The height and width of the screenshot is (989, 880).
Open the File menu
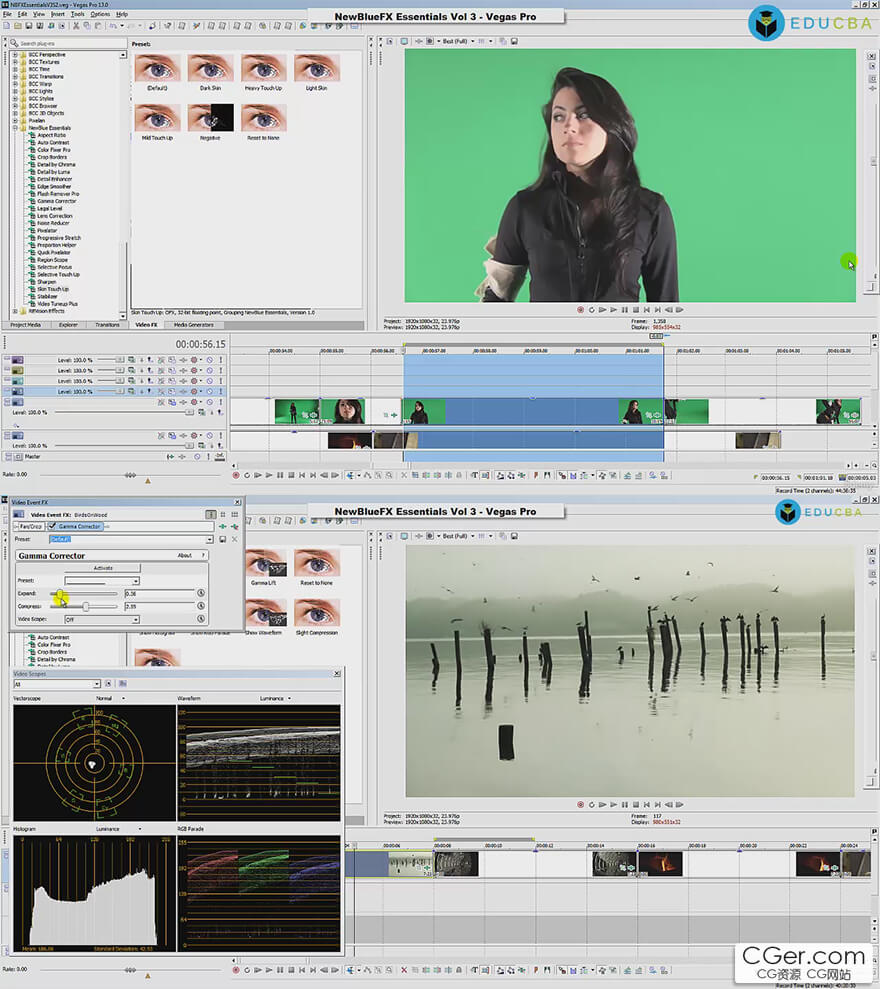click(x=7, y=14)
